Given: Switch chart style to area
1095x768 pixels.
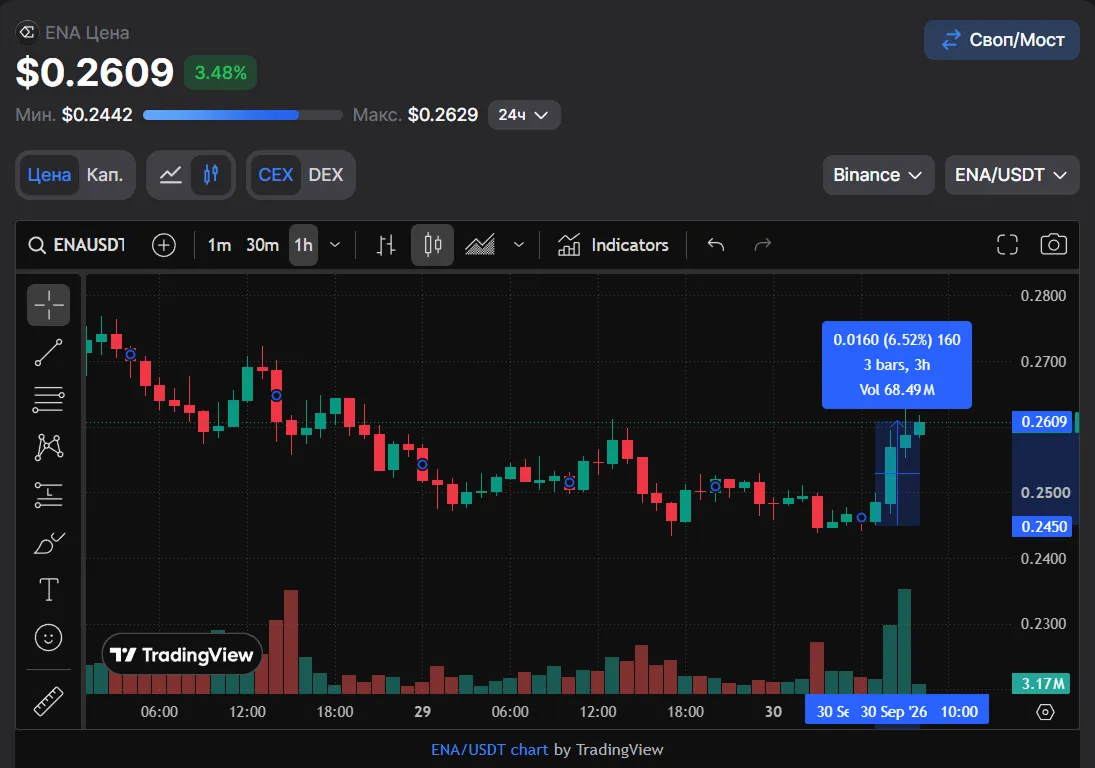Looking at the screenshot, I should (480, 245).
